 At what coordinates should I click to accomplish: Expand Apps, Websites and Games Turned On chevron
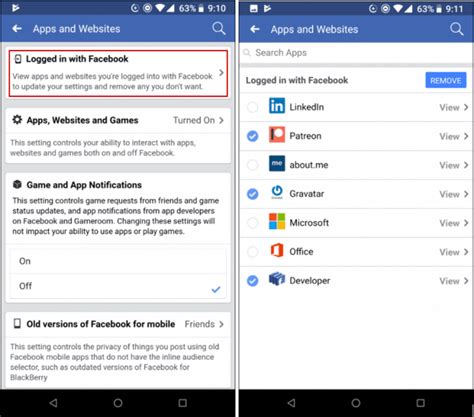[x=221, y=120]
